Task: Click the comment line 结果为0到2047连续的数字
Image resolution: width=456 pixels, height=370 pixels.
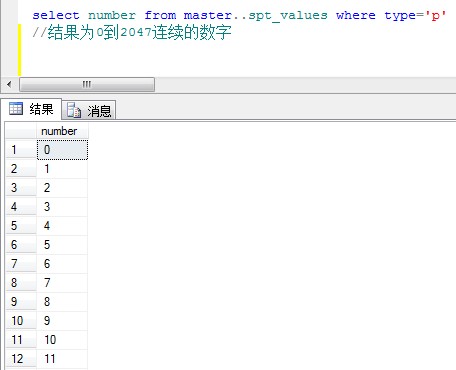Action: (132, 32)
